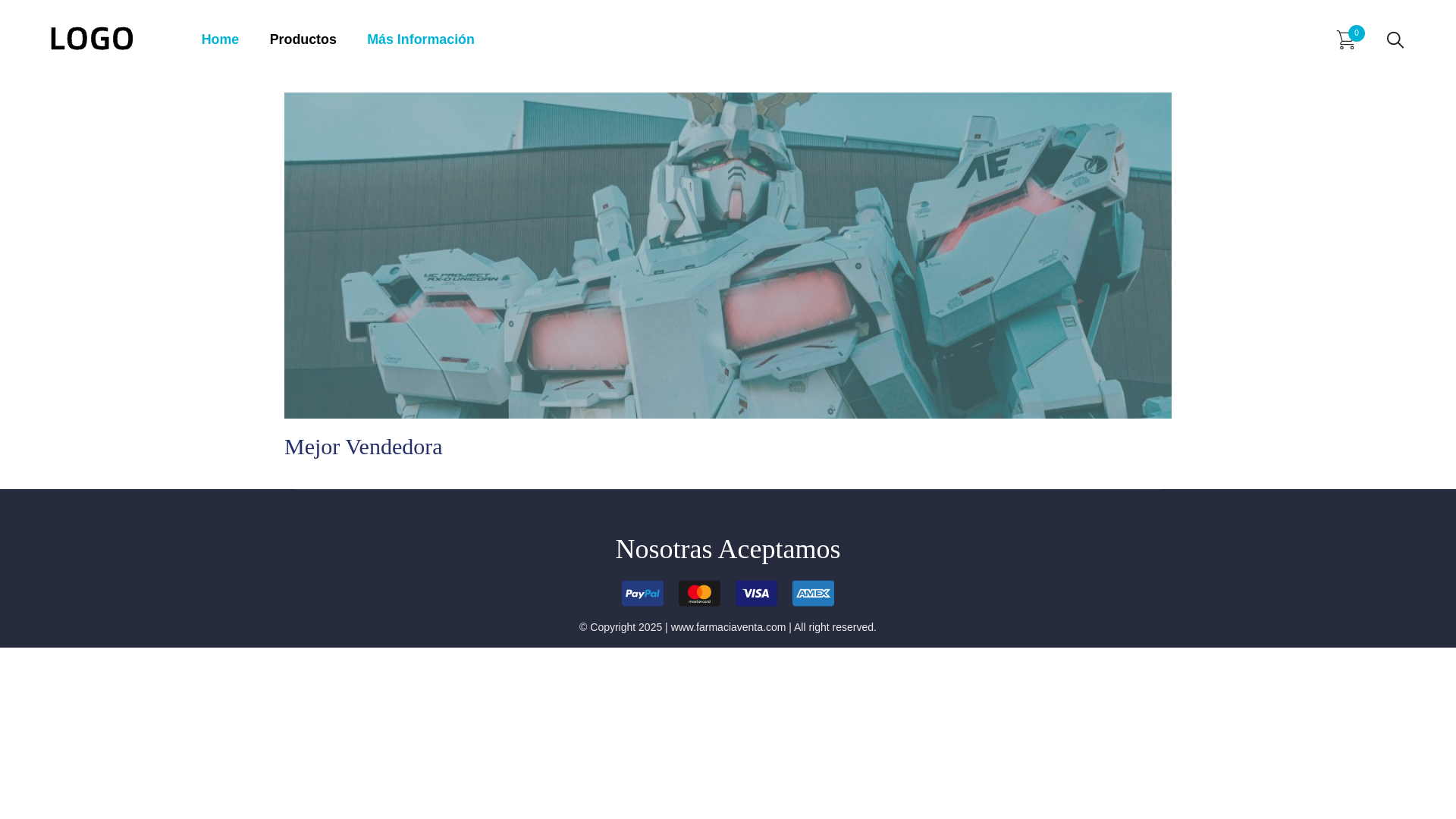Click the robot banner image
Viewport: 1456px width, 819px height.
tap(728, 256)
